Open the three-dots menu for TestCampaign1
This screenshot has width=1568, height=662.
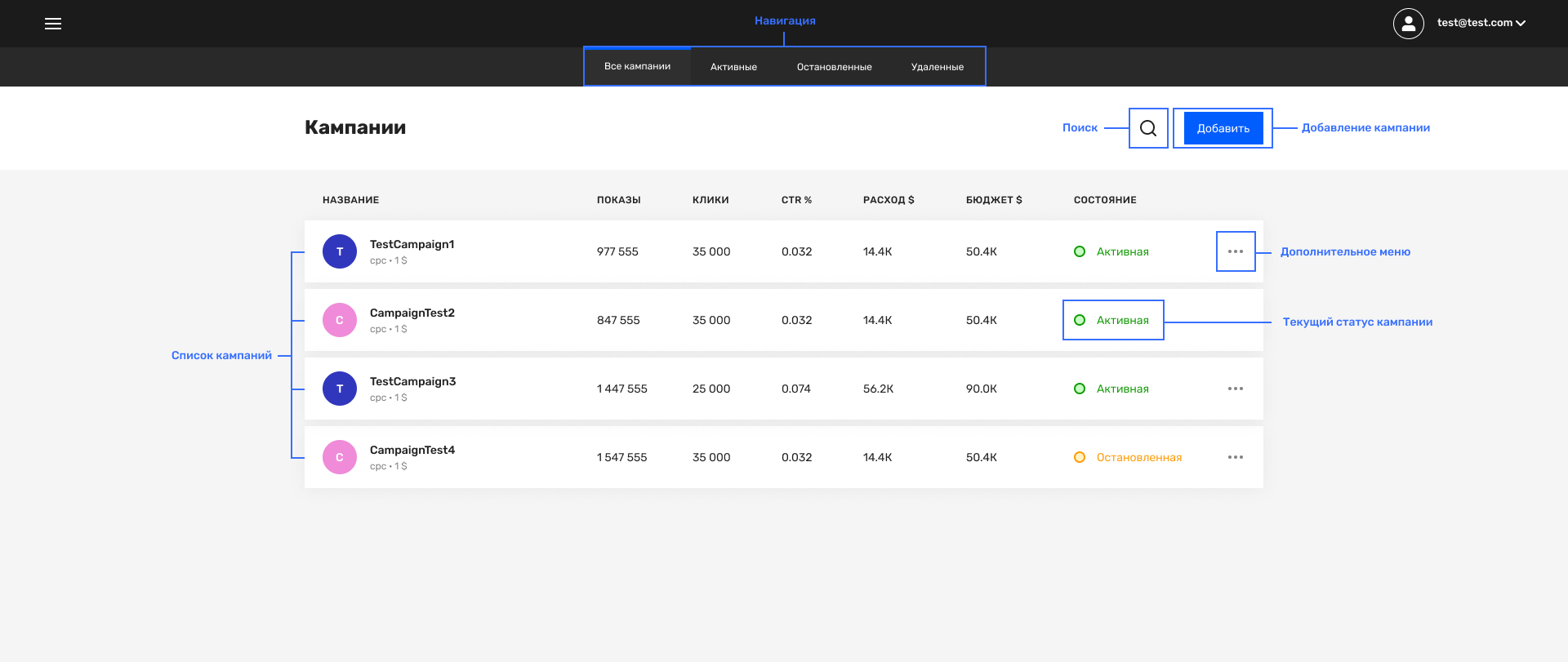tap(1236, 251)
